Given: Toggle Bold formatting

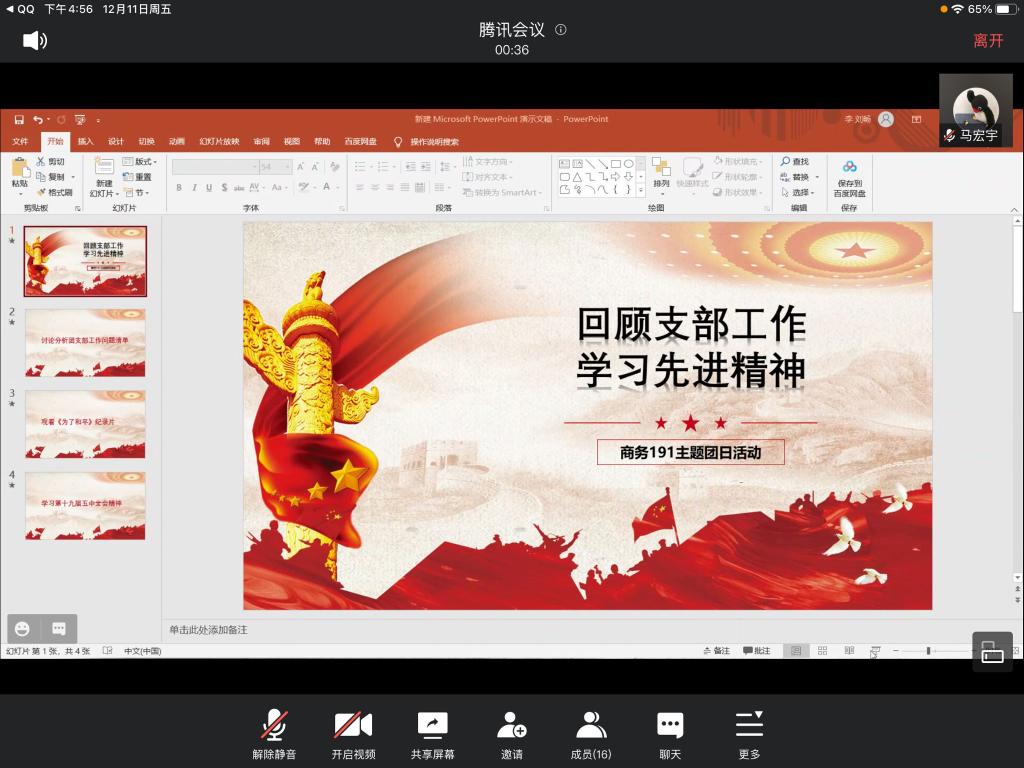Looking at the screenshot, I should coord(179,187).
